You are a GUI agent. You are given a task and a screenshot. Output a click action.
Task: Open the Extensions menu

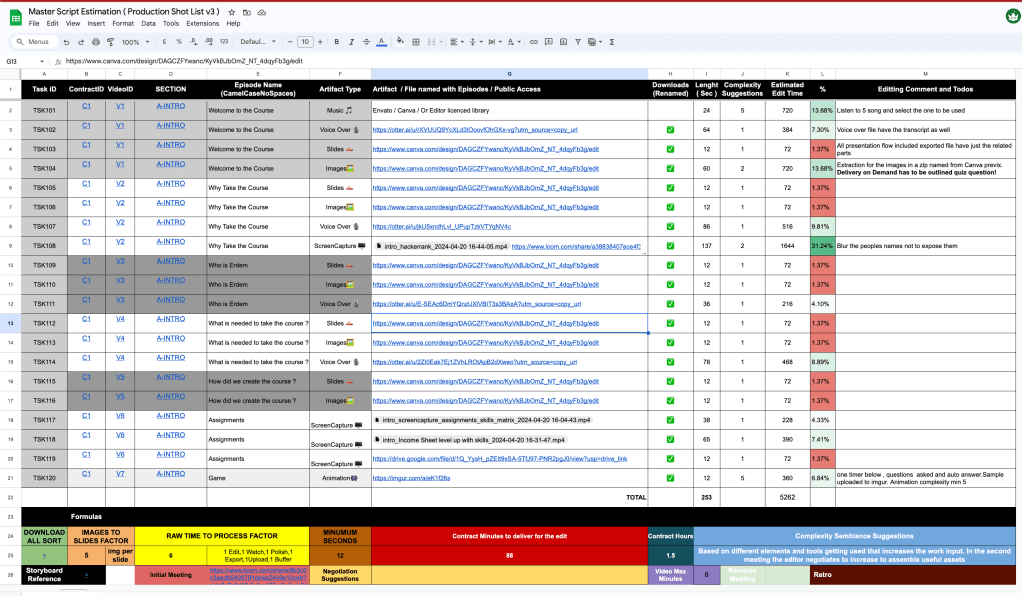coord(203,23)
